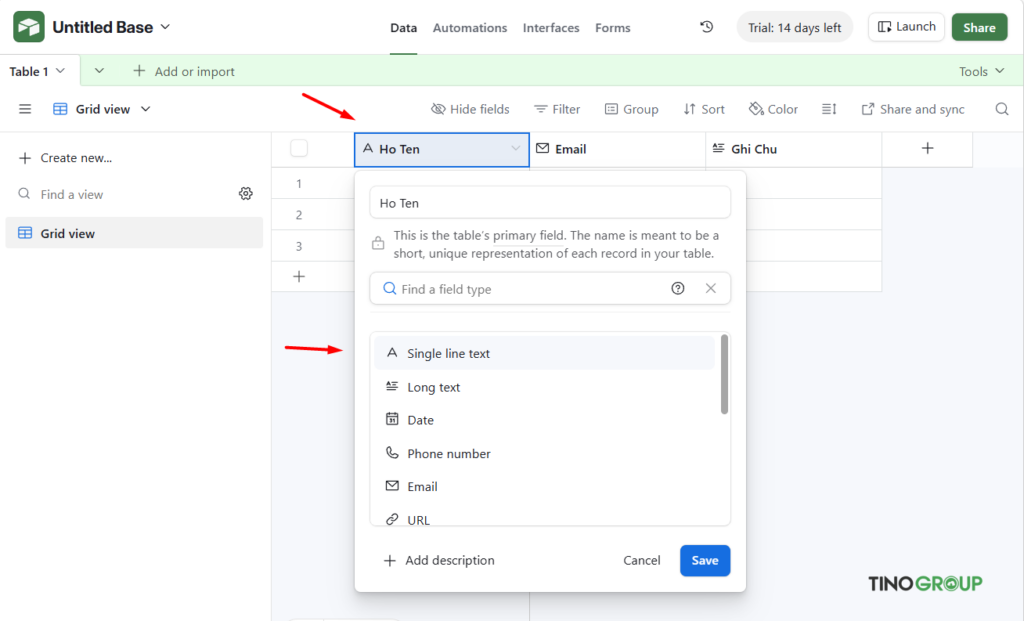Open the Interfaces tab

(x=551, y=27)
